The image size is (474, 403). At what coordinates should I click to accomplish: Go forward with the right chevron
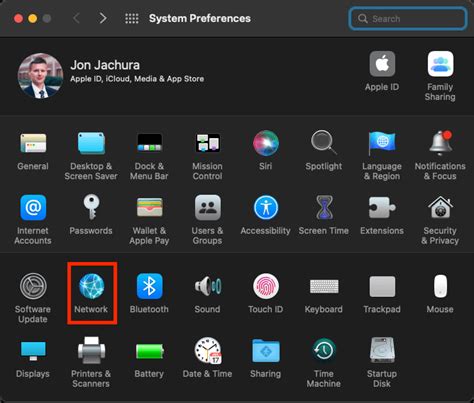tap(103, 18)
